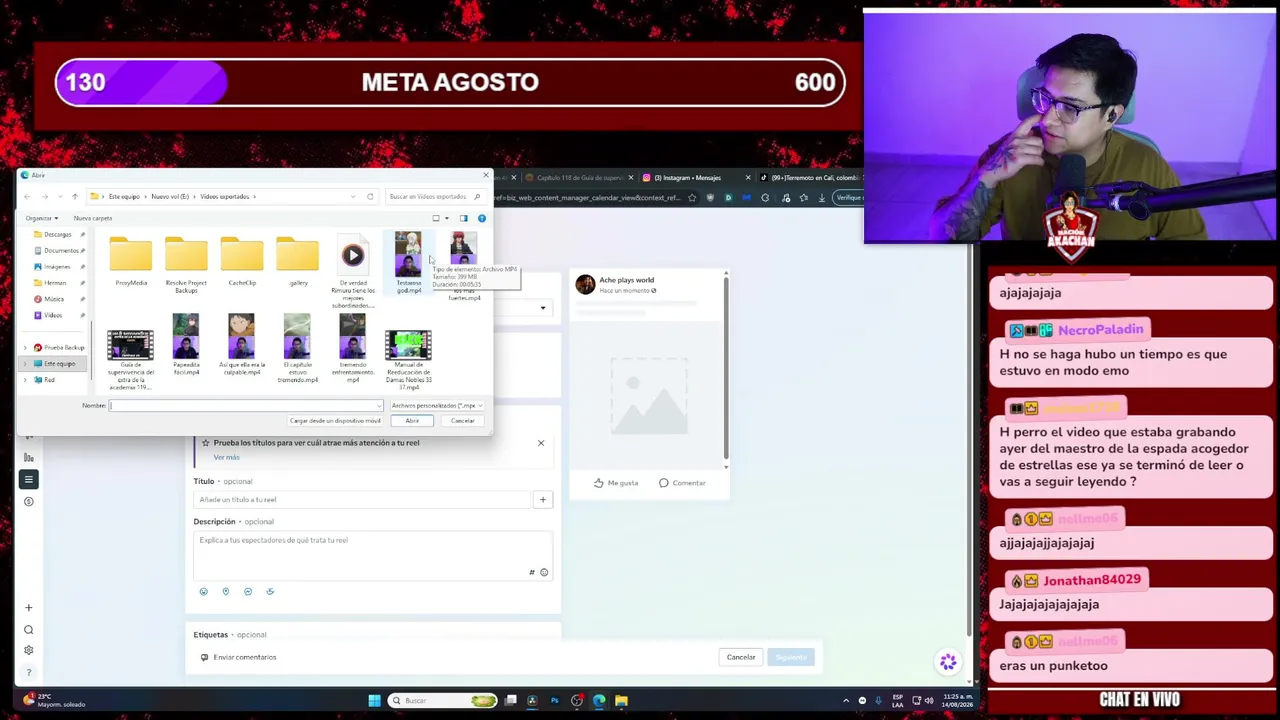This screenshot has width=1280, height=720.
Task: Add a location to the reel
Action: tap(226, 591)
